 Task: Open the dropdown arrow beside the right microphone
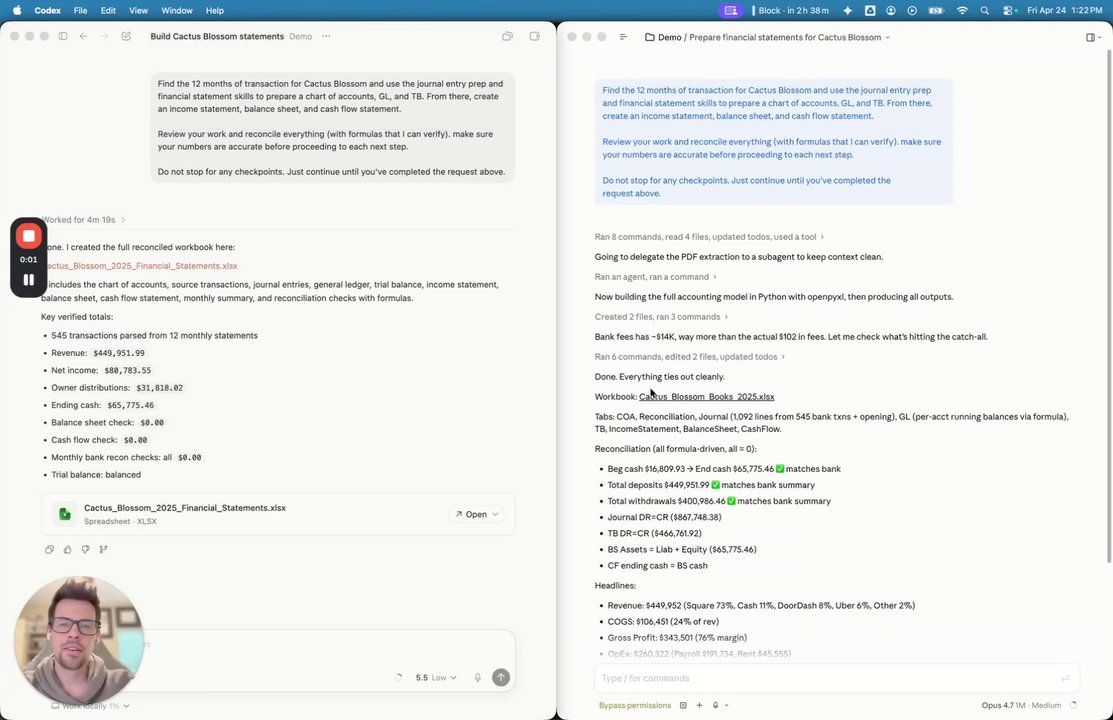(726, 706)
